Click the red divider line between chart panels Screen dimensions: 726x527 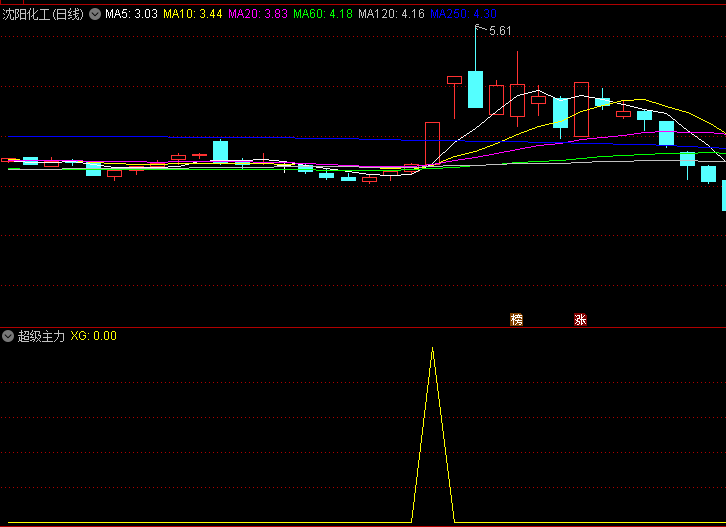point(363,327)
